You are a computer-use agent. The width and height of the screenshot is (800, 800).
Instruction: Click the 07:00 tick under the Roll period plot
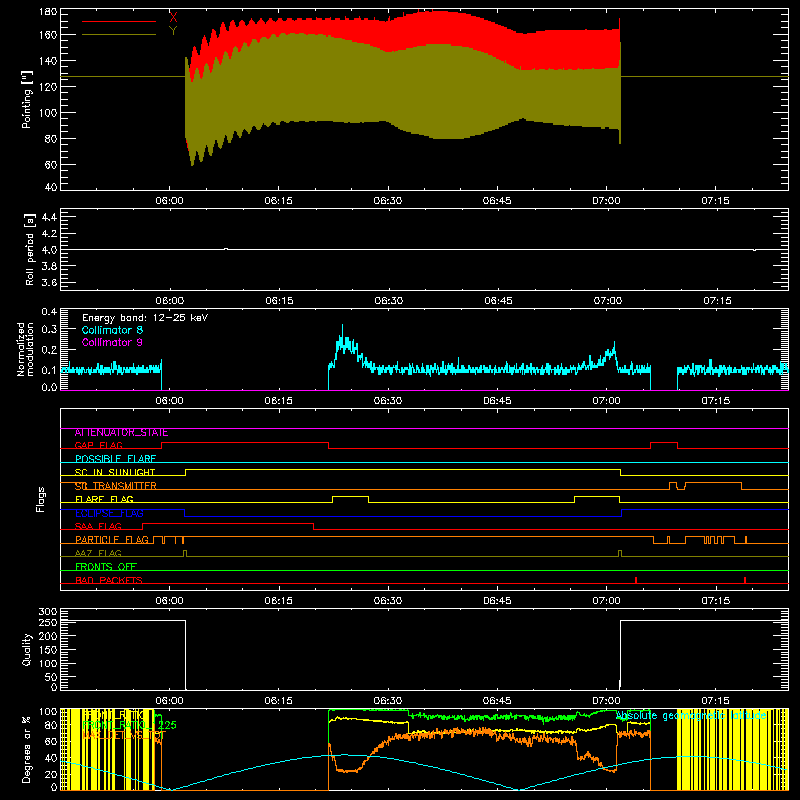click(x=607, y=301)
